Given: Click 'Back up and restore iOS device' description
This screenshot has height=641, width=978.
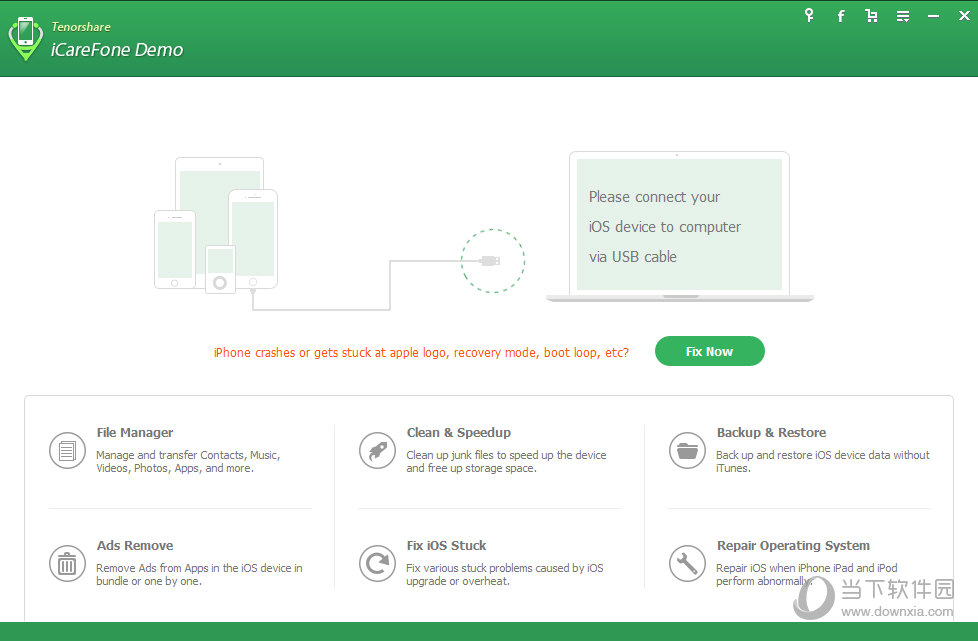Looking at the screenshot, I should tap(823, 461).
